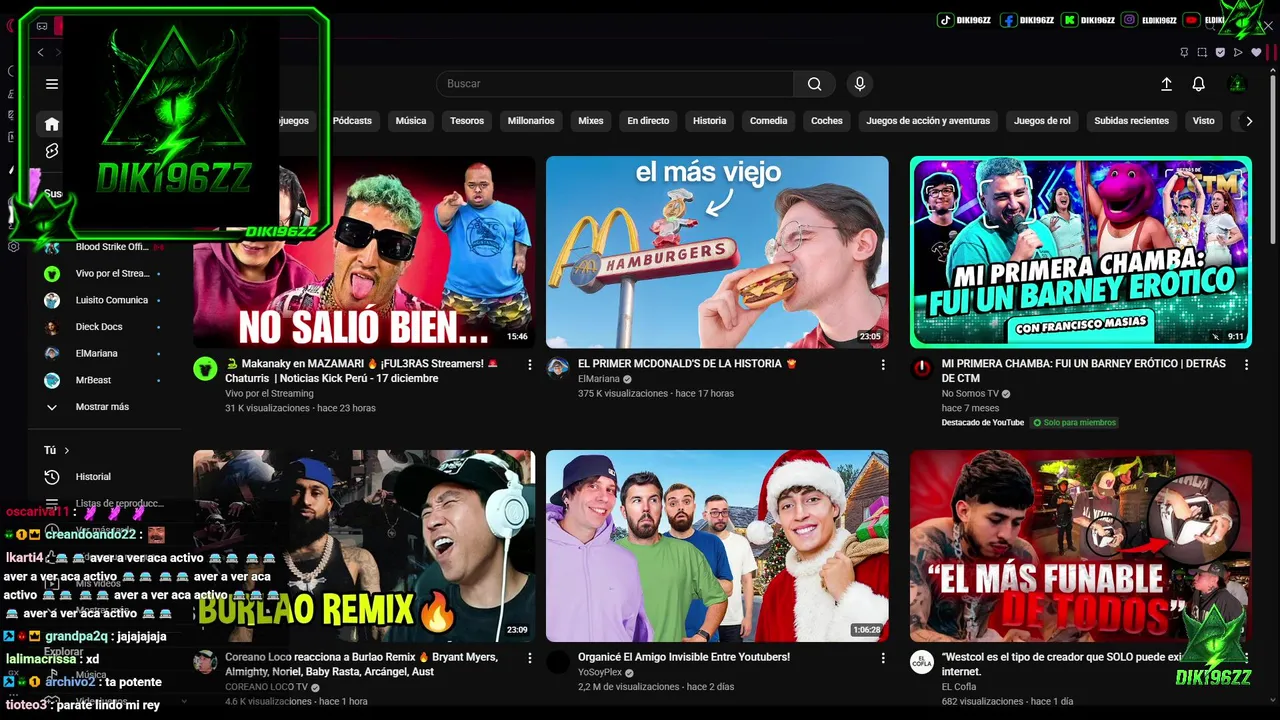Open the browser shield ad-blocker icon
The image size is (1280, 720).
(1220, 52)
